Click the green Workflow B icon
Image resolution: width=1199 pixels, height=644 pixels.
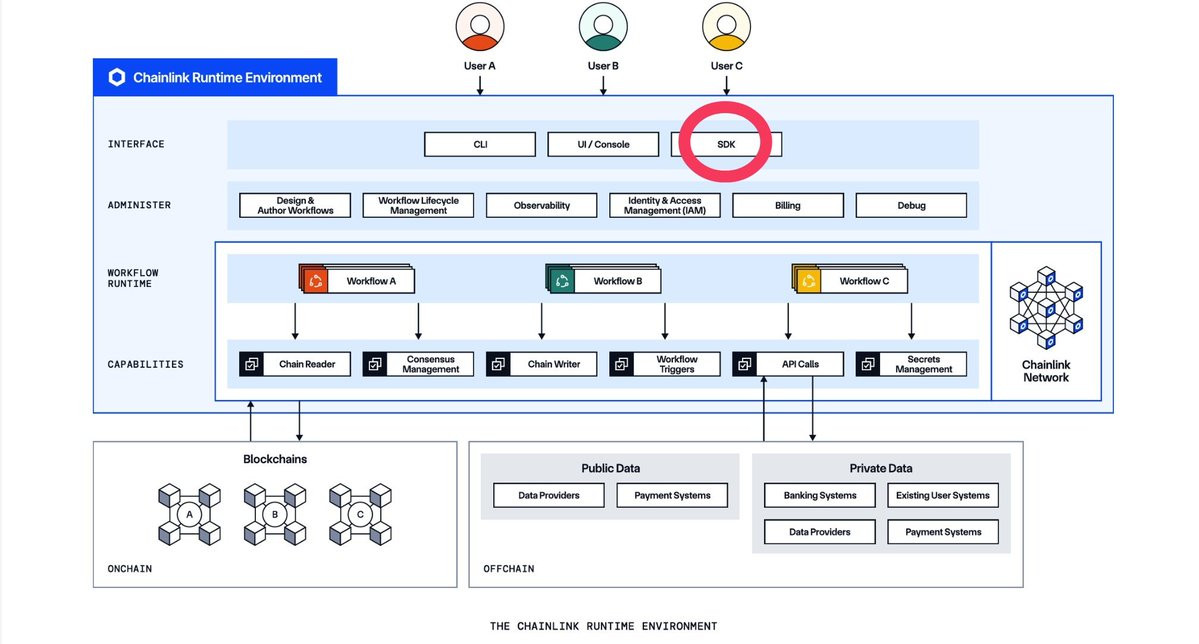tap(561, 281)
